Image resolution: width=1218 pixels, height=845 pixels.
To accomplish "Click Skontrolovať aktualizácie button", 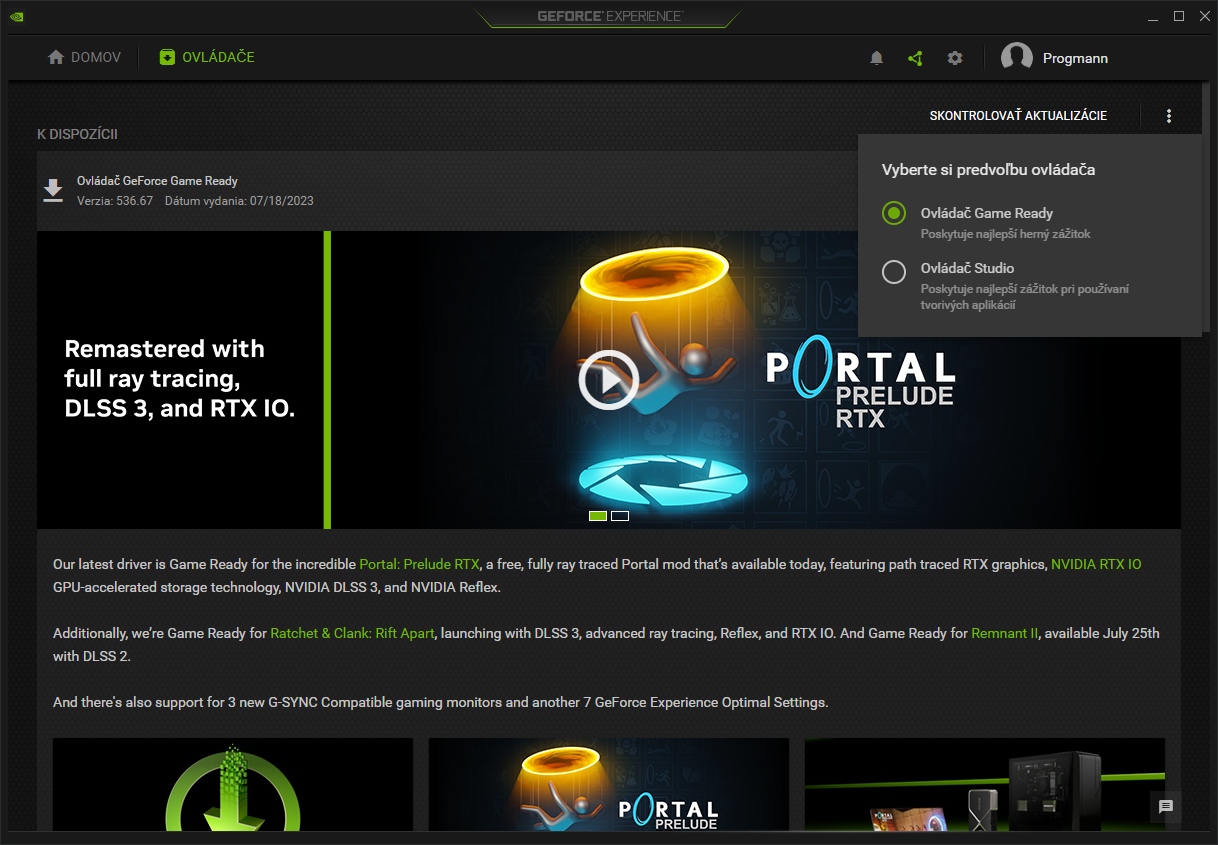I will click(x=1018, y=116).
